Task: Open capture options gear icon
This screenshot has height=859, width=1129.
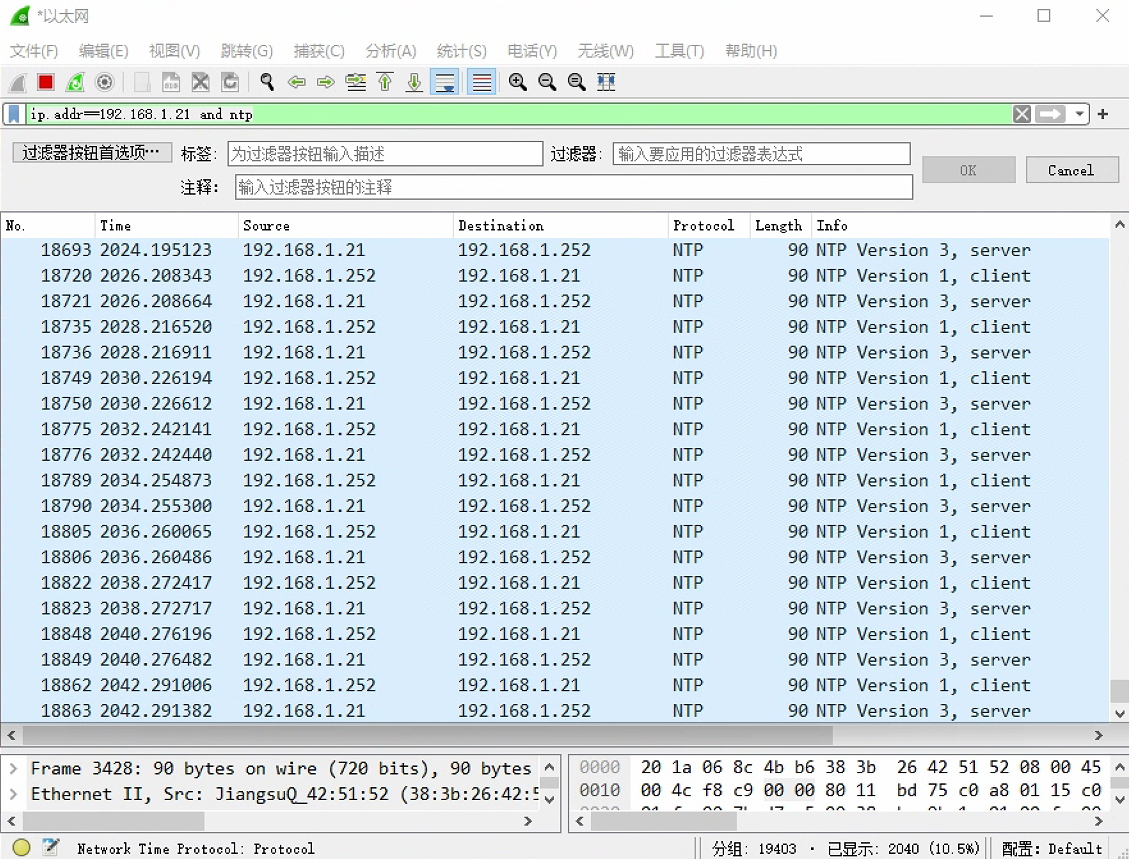Action: tap(104, 82)
